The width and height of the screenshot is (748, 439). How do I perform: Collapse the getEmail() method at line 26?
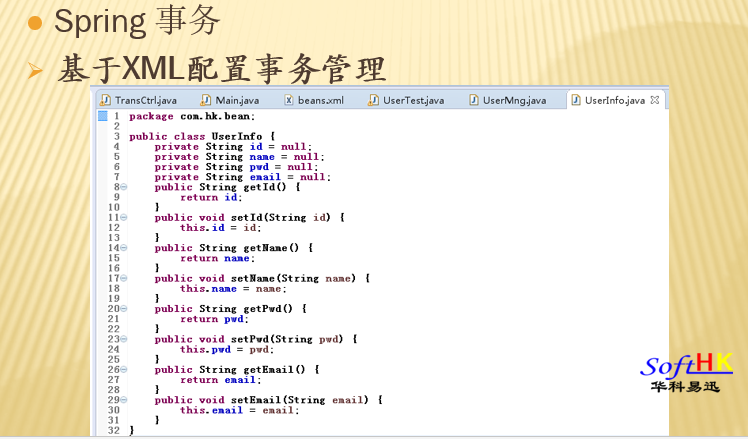click(x=124, y=370)
